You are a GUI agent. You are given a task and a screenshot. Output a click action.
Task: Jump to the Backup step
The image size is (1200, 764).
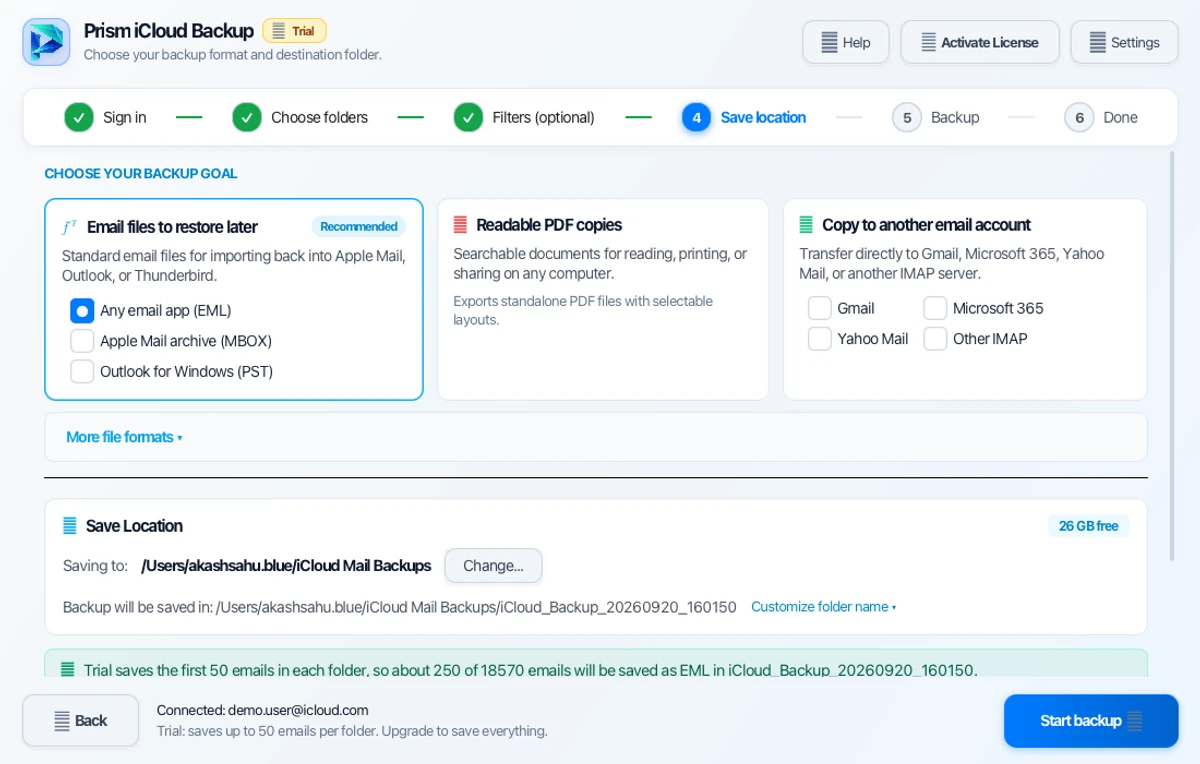coord(935,117)
